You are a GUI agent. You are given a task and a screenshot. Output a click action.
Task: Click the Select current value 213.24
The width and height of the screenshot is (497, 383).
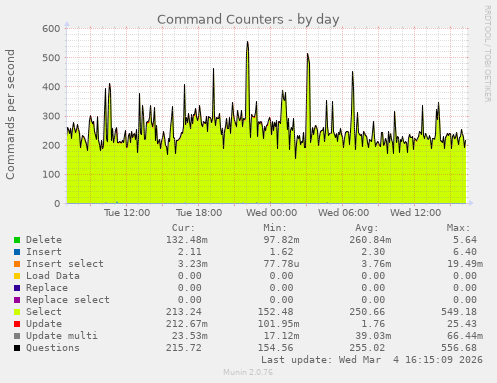[184, 312]
